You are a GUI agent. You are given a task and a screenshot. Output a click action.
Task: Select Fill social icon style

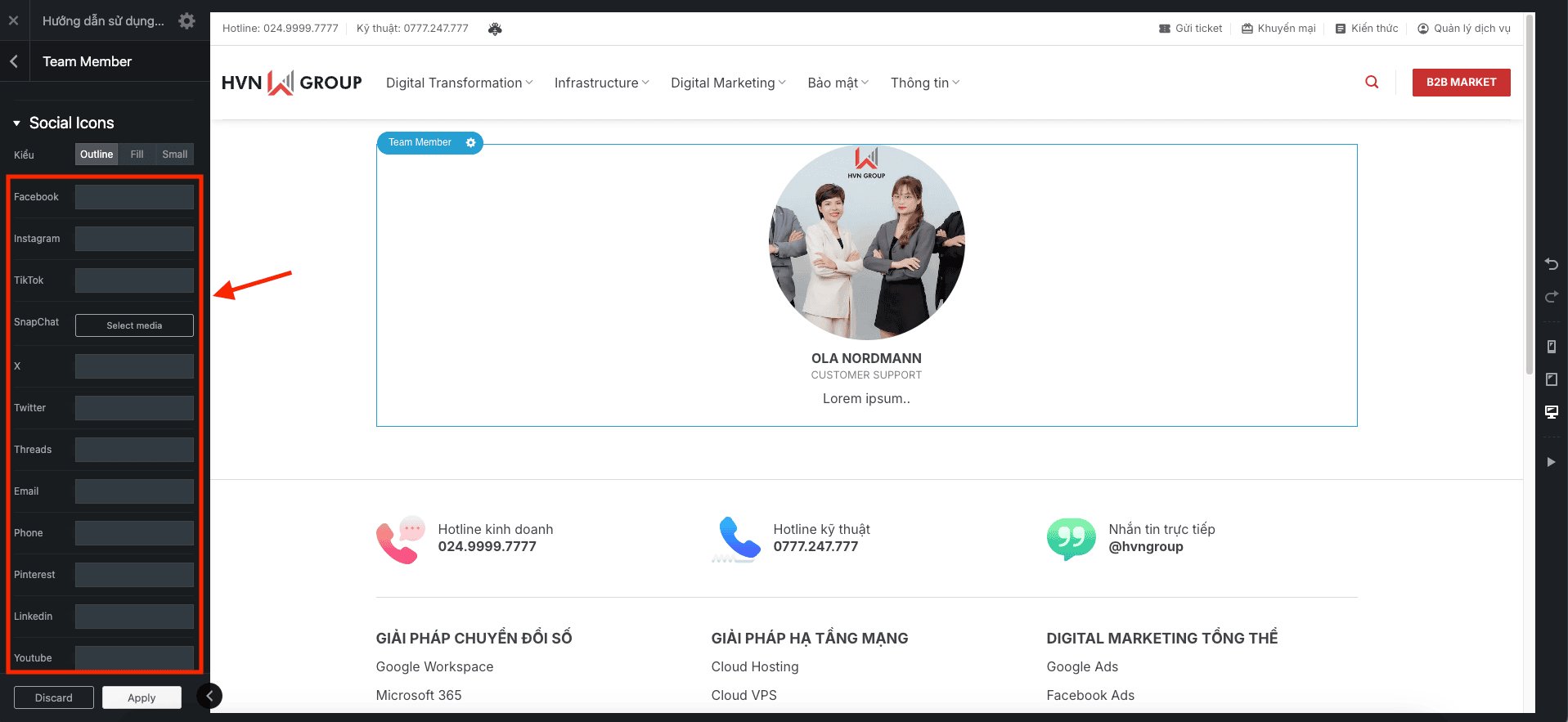point(137,155)
